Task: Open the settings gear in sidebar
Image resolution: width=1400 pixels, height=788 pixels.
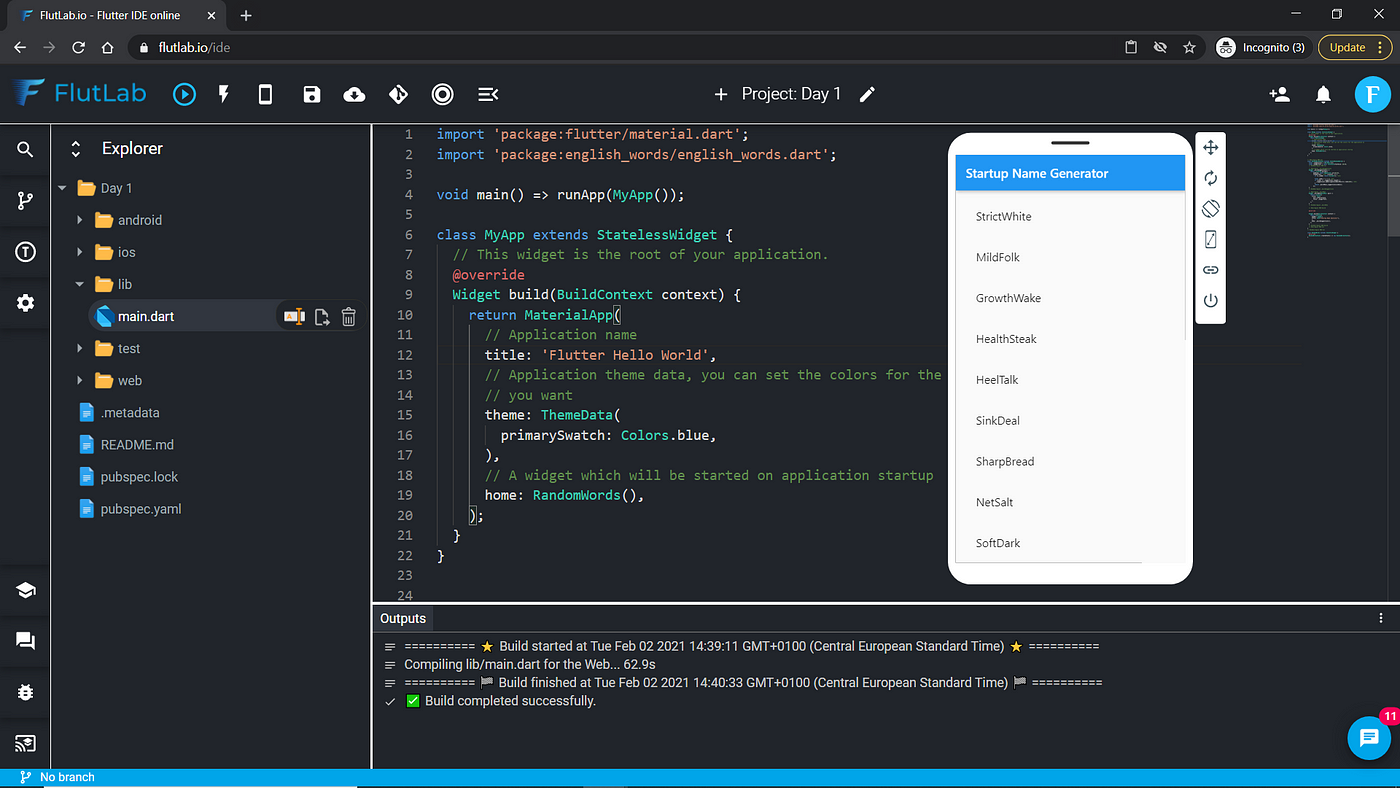Action: click(26, 303)
